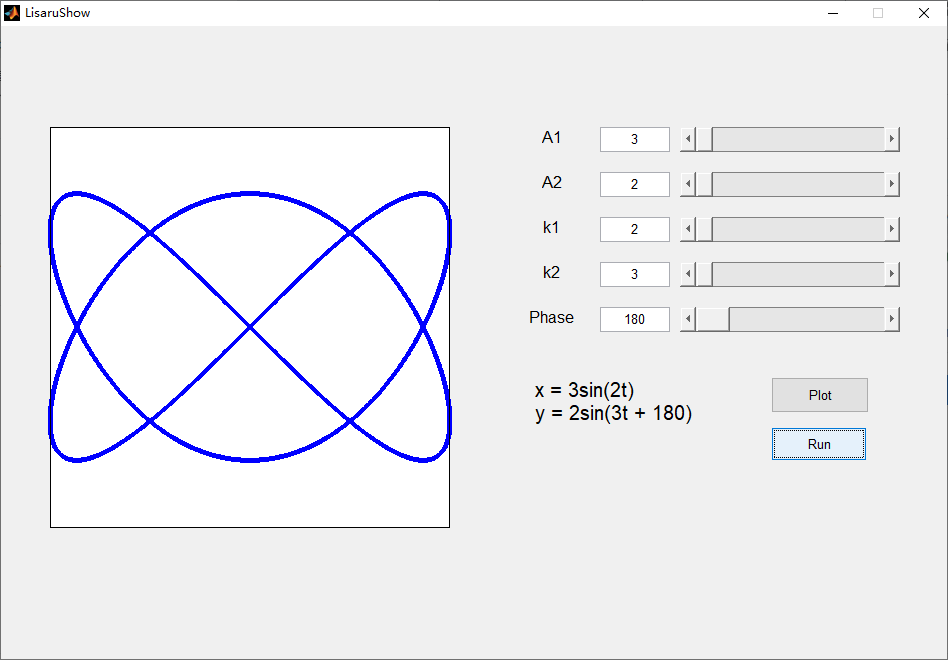Click the A2 slider right arrow
Viewport: 948px width, 660px height.
click(x=892, y=184)
